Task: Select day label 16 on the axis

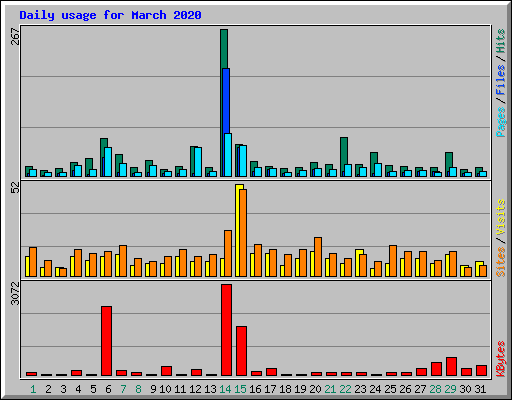Action: [255, 389]
